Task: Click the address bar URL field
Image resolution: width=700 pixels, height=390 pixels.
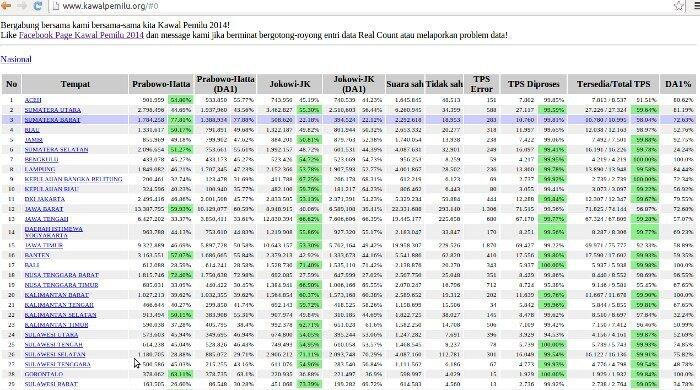Action: [357, 6]
